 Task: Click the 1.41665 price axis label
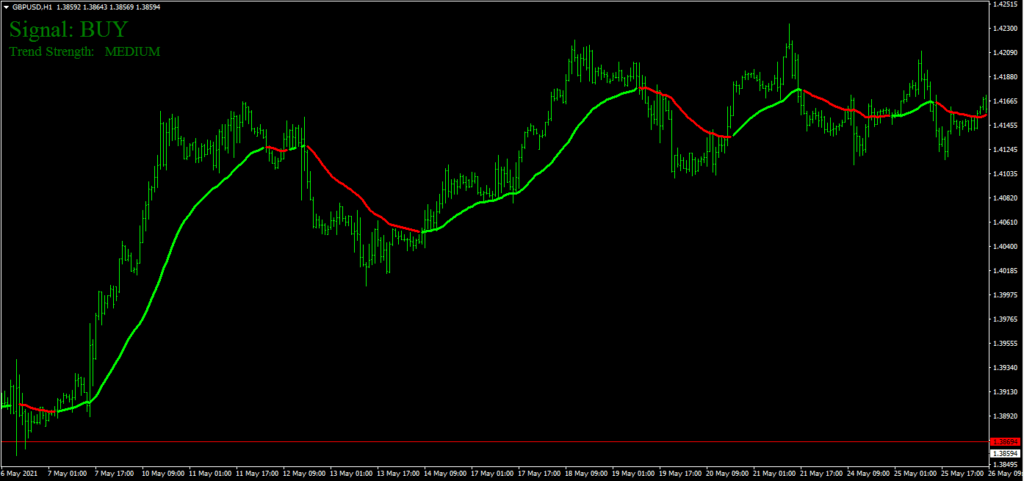click(x=1003, y=101)
